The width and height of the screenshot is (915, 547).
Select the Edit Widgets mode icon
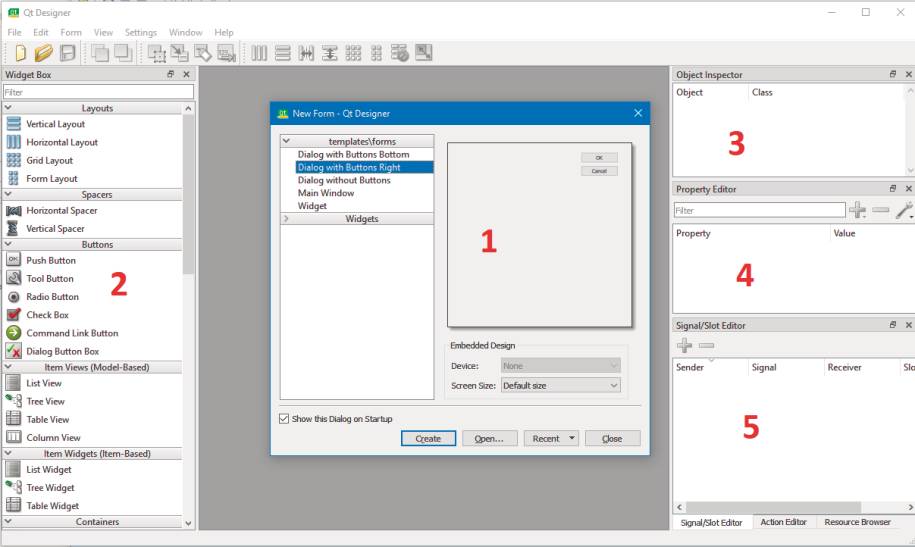[156, 53]
